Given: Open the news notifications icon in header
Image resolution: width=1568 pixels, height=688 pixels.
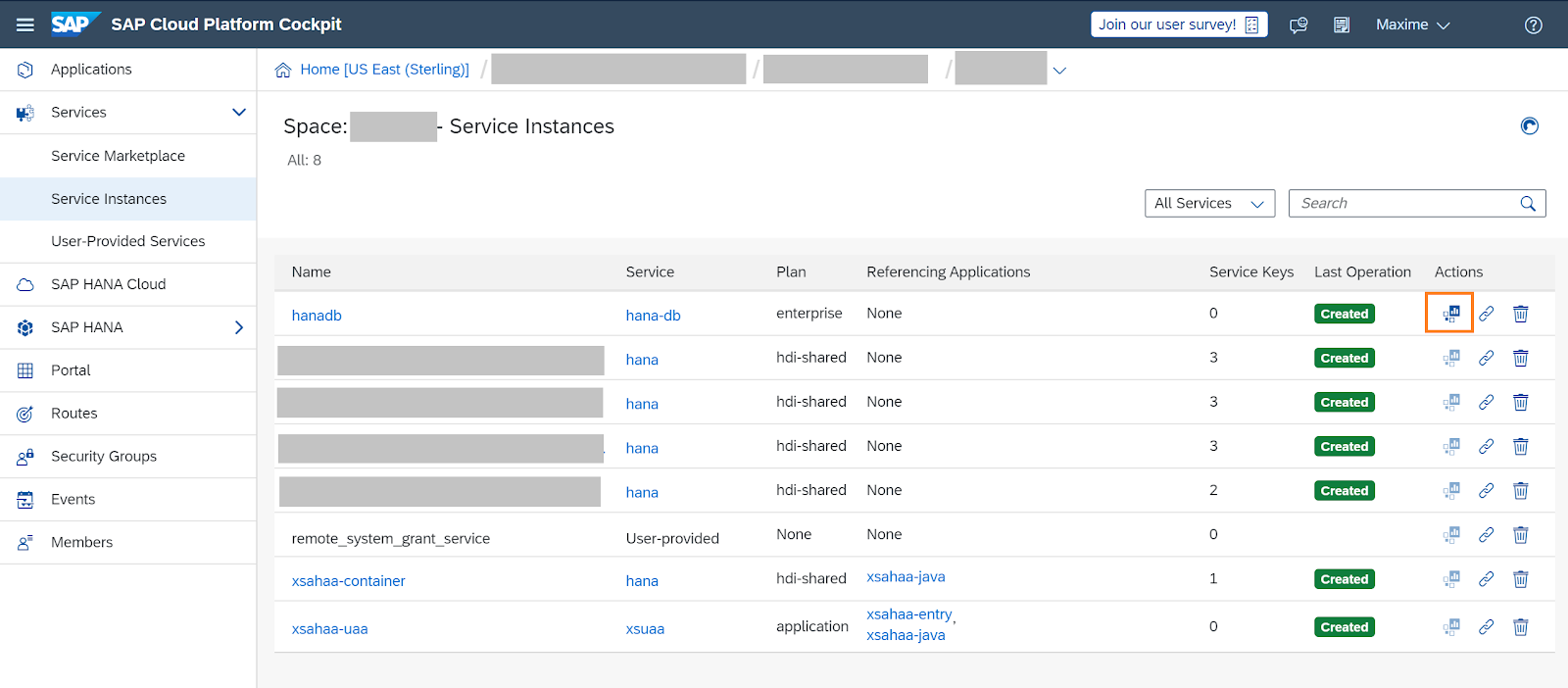Looking at the screenshot, I should [1342, 25].
